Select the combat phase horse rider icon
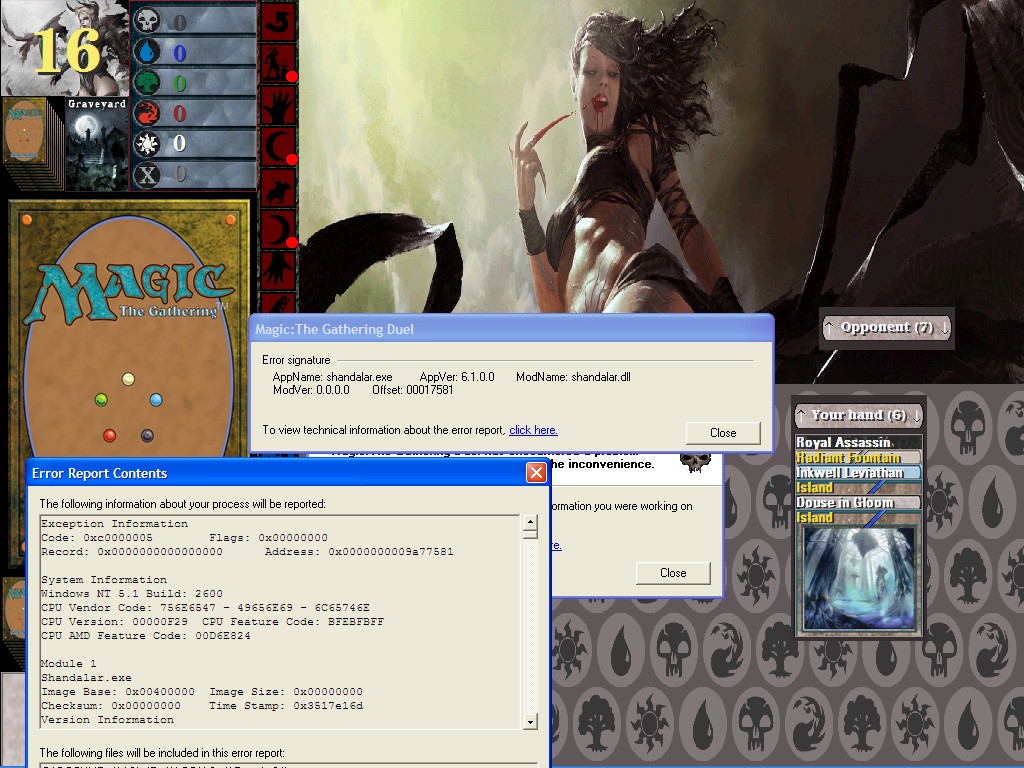The height and width of the screenshot is (768, 1024). [x=277, y=188]
